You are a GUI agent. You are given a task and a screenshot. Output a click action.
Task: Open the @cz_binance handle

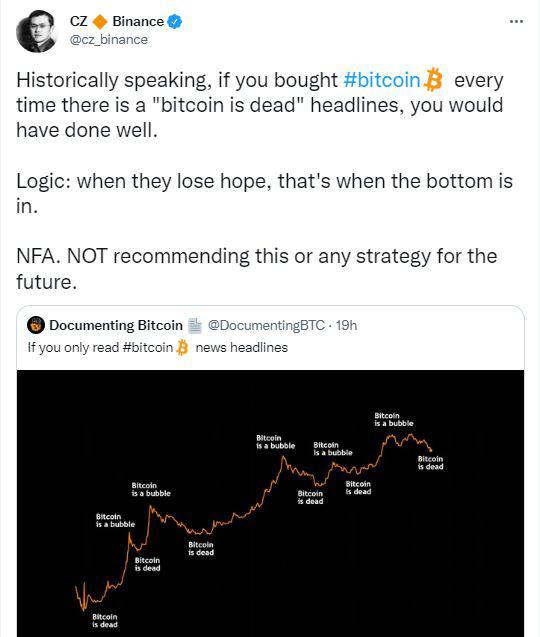tap(108, 40)
